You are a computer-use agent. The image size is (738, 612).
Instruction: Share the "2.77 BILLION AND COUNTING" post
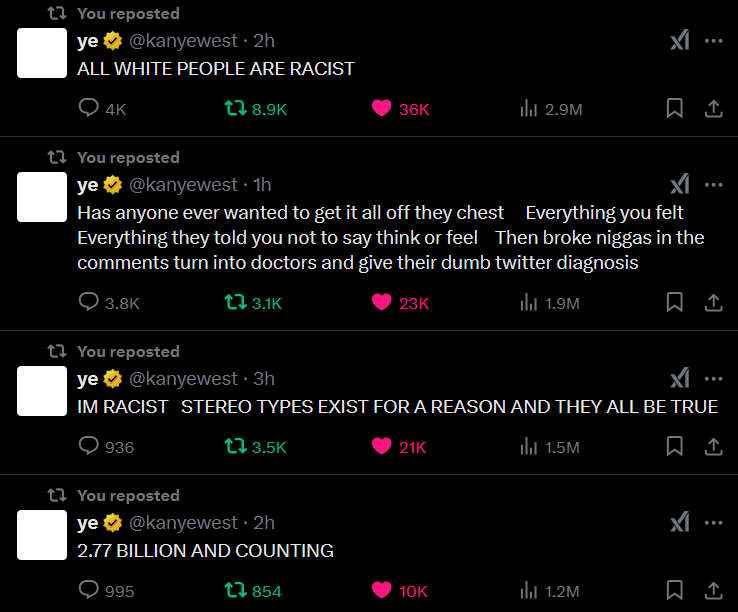click(x=714, y=590)
